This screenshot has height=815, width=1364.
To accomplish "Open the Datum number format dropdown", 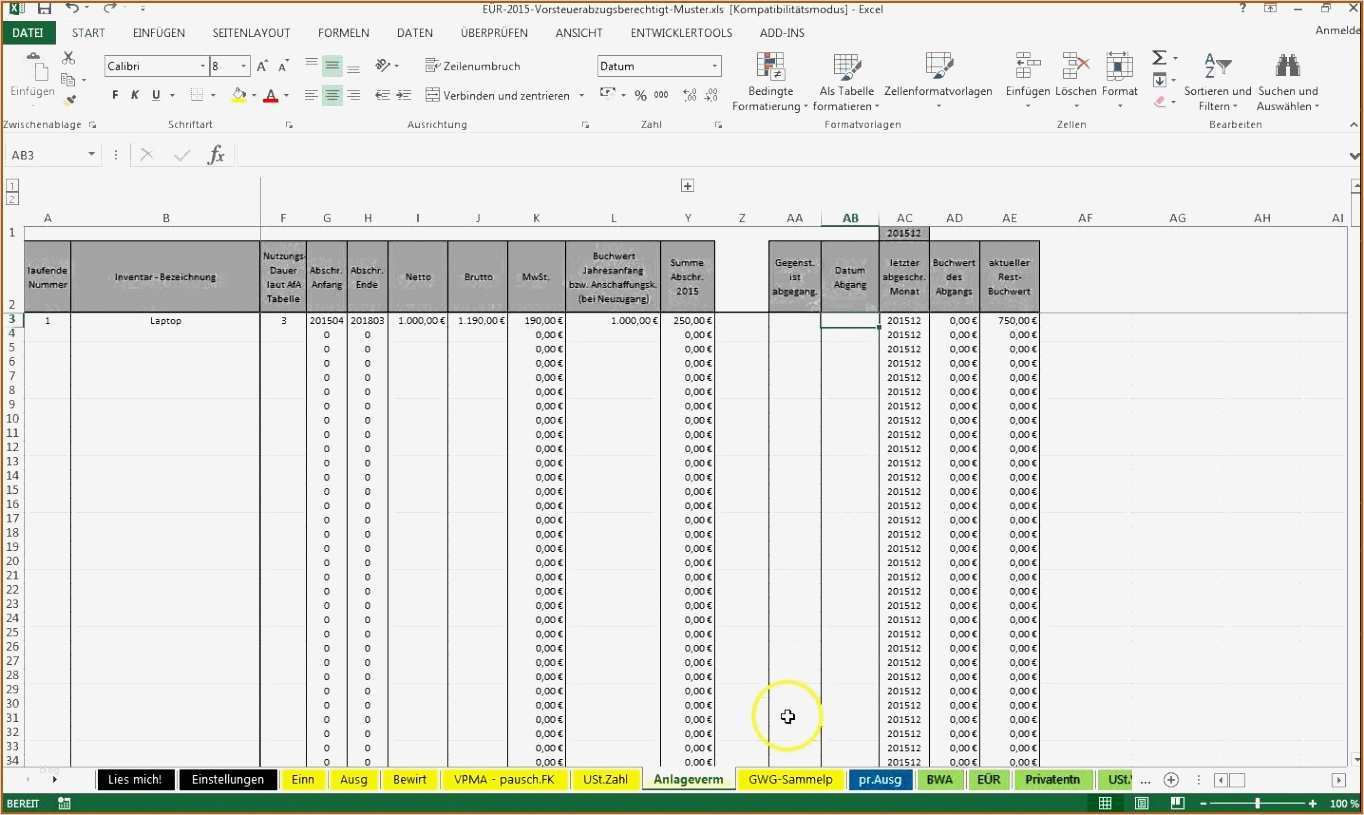I will coord(714,65).
